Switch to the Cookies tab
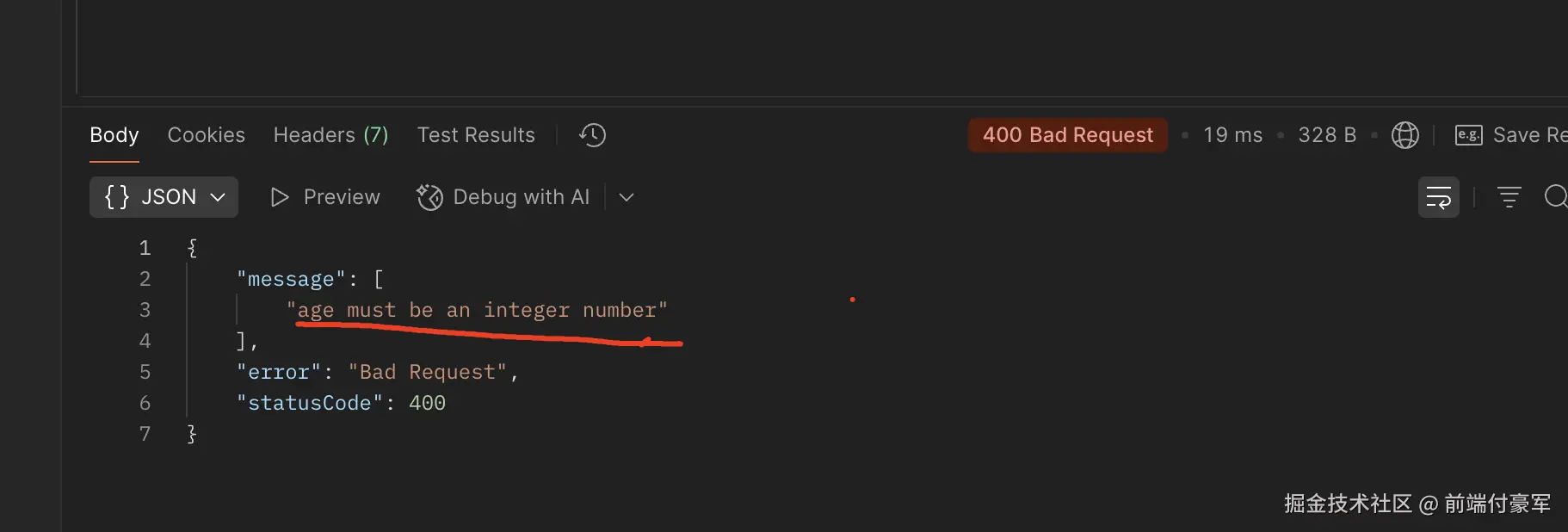1568x532 pixels. click(x=206, y=135)
